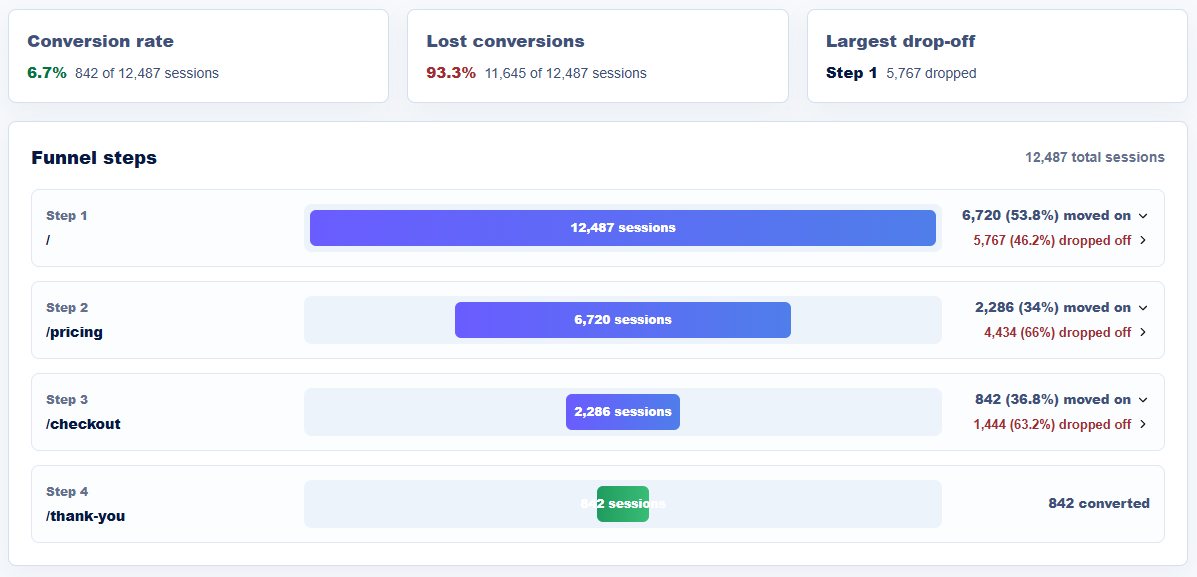Open the Conversion rate card

(x=198, y=56)
